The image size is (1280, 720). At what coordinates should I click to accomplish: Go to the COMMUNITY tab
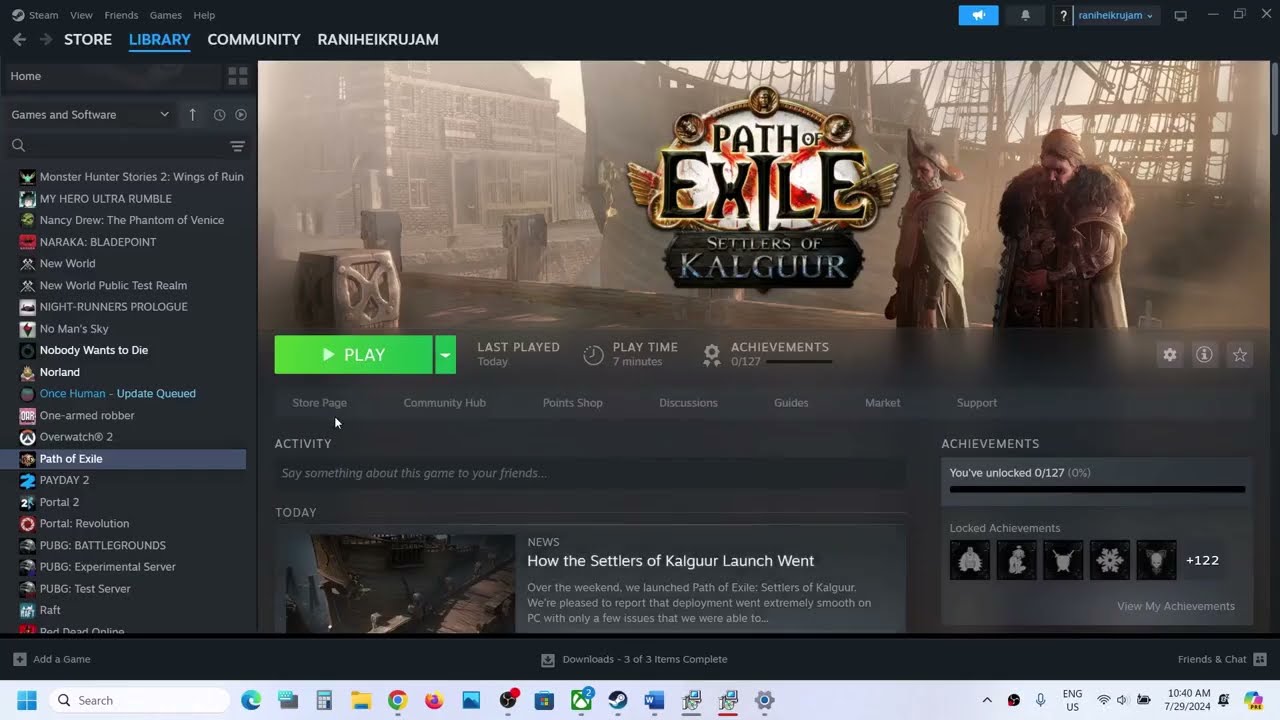pyautogui.click(x=254, y=39)
